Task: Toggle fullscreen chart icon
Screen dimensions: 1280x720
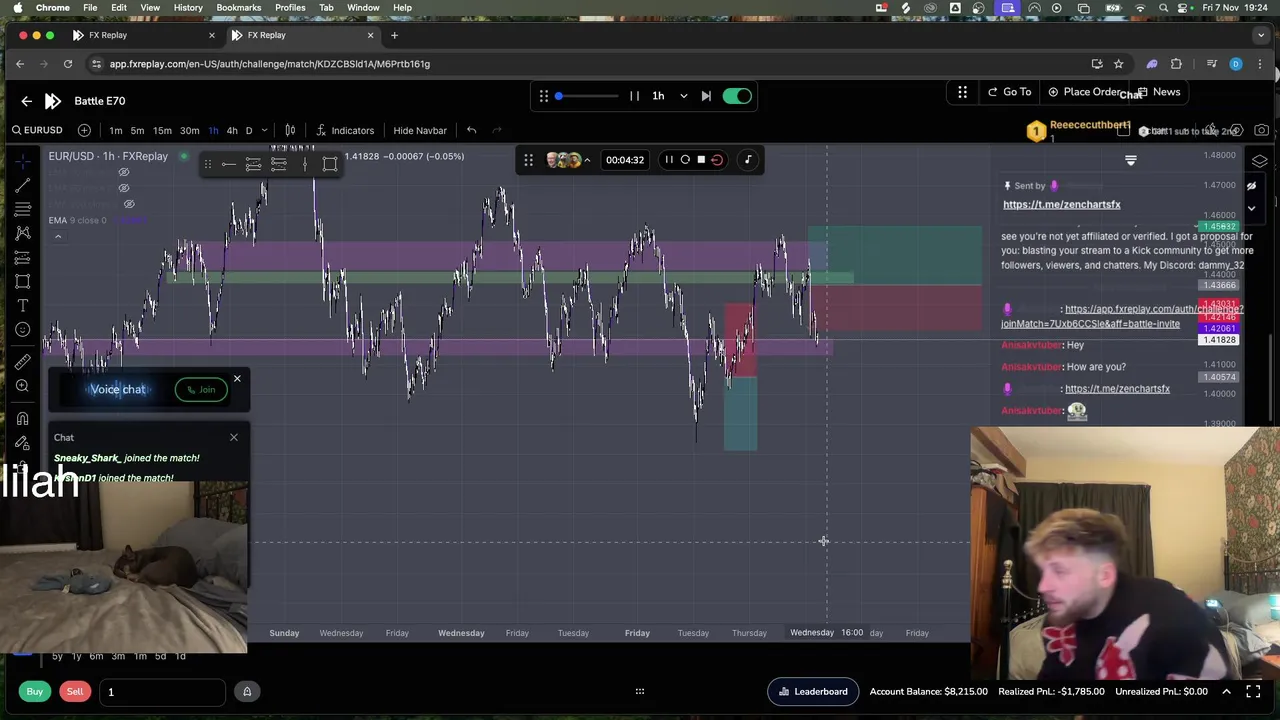Action: (1253, 692)
